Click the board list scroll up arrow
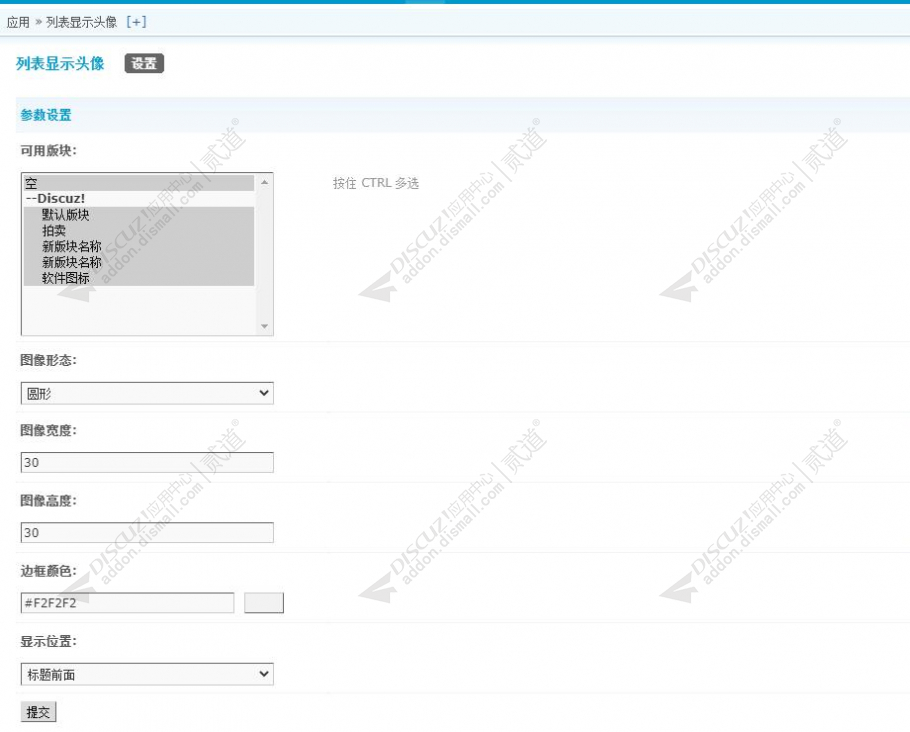The width and height of the screenshot is (910, 732). [264, 182]
